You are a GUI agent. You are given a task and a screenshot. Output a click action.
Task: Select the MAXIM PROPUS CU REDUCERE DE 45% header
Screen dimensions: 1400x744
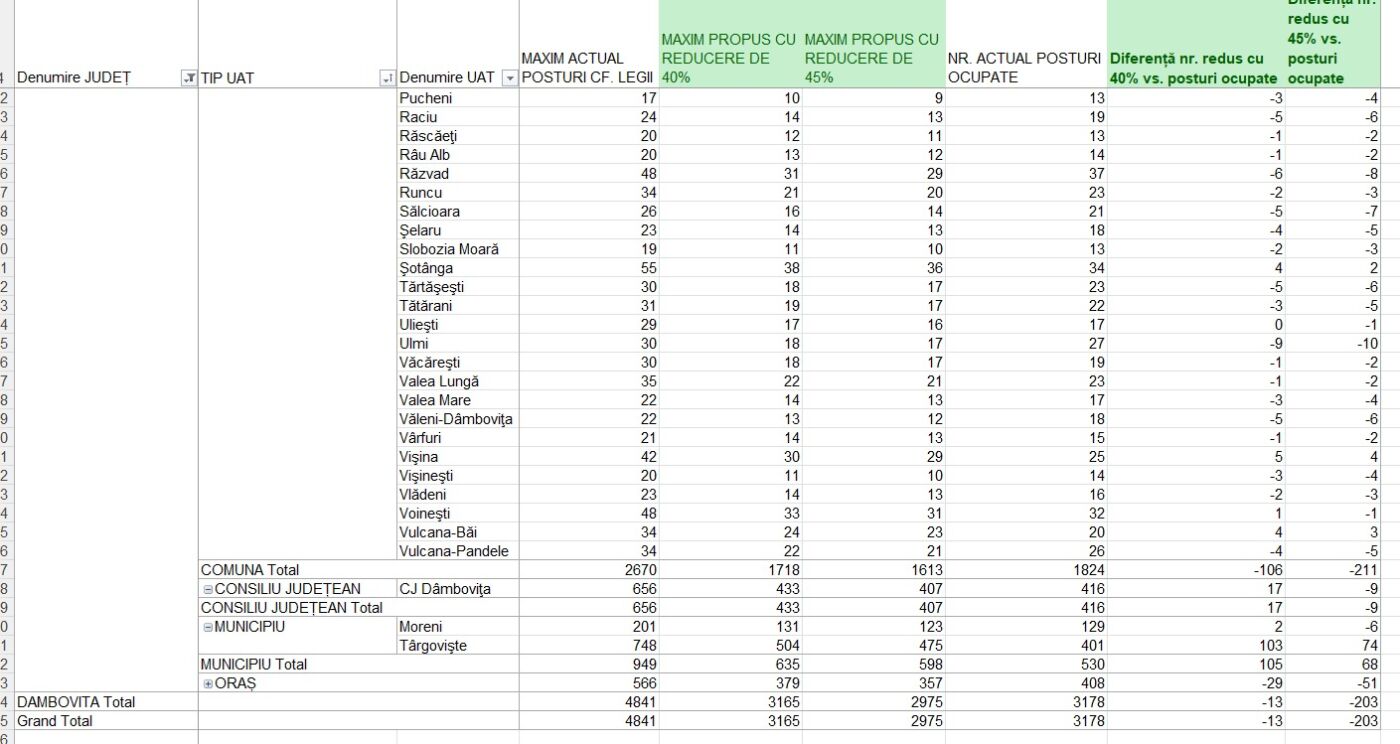(x=873, y=58)
